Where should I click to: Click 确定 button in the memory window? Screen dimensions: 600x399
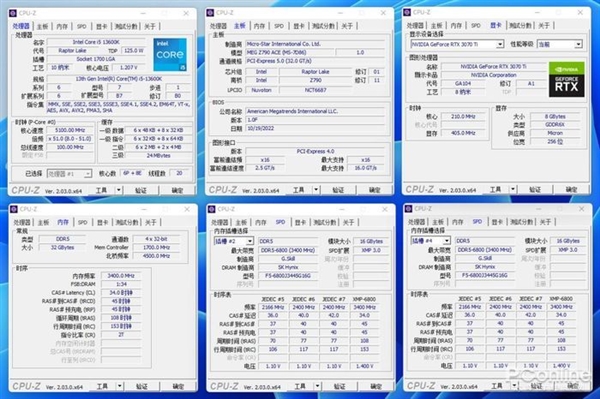point(178,386)
